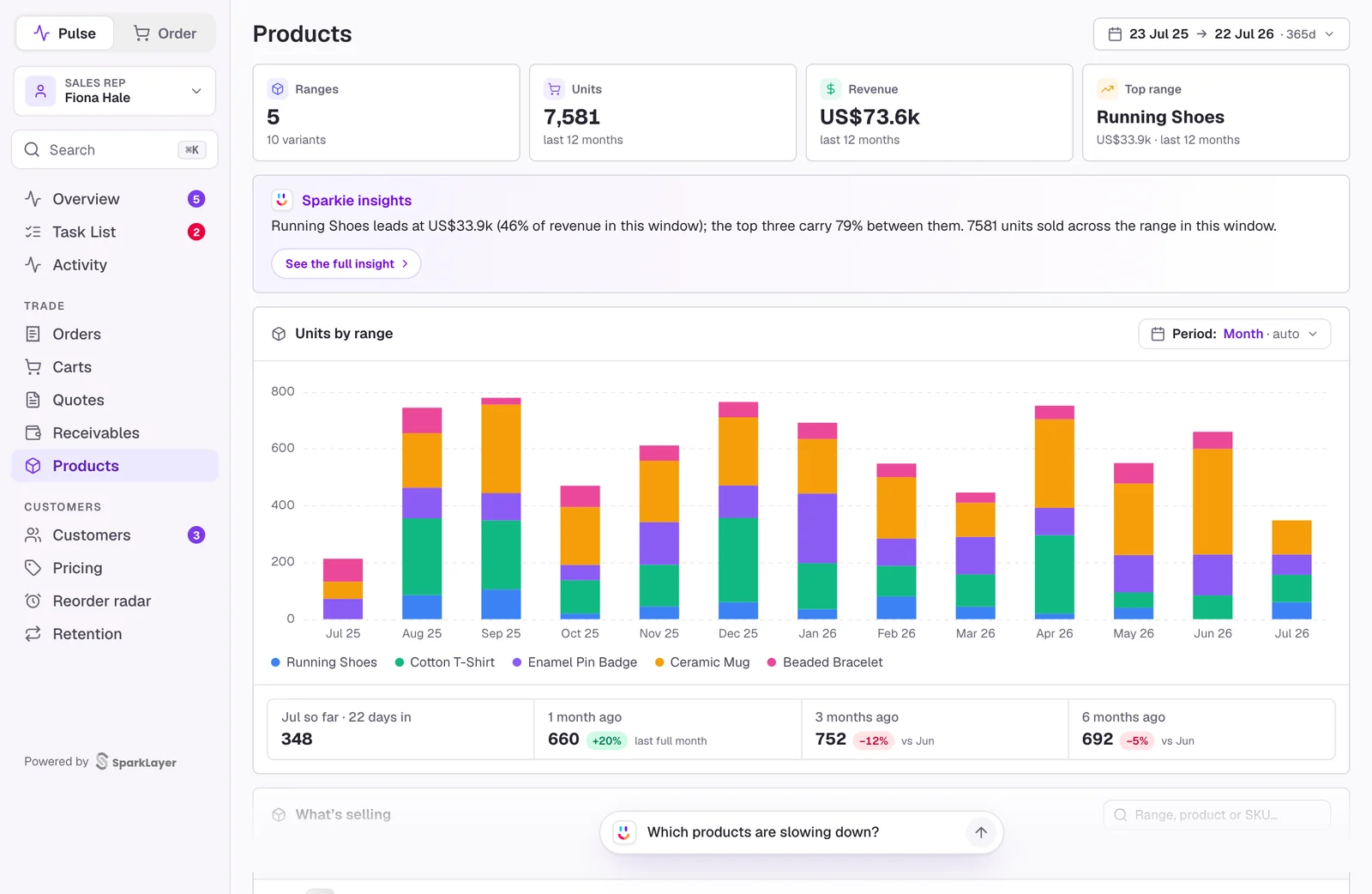Click the 3 months ago 752 stat

tap(935, 729)
